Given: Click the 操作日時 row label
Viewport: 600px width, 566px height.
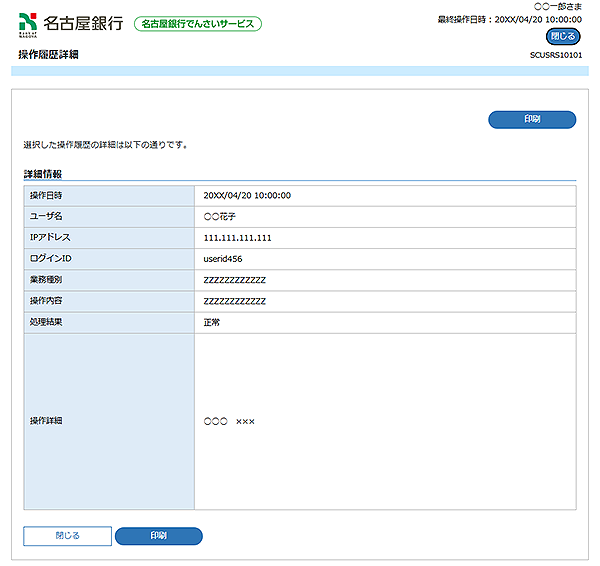Looking at the screenshot, I should pyautogui.click(x=46, y=195).
